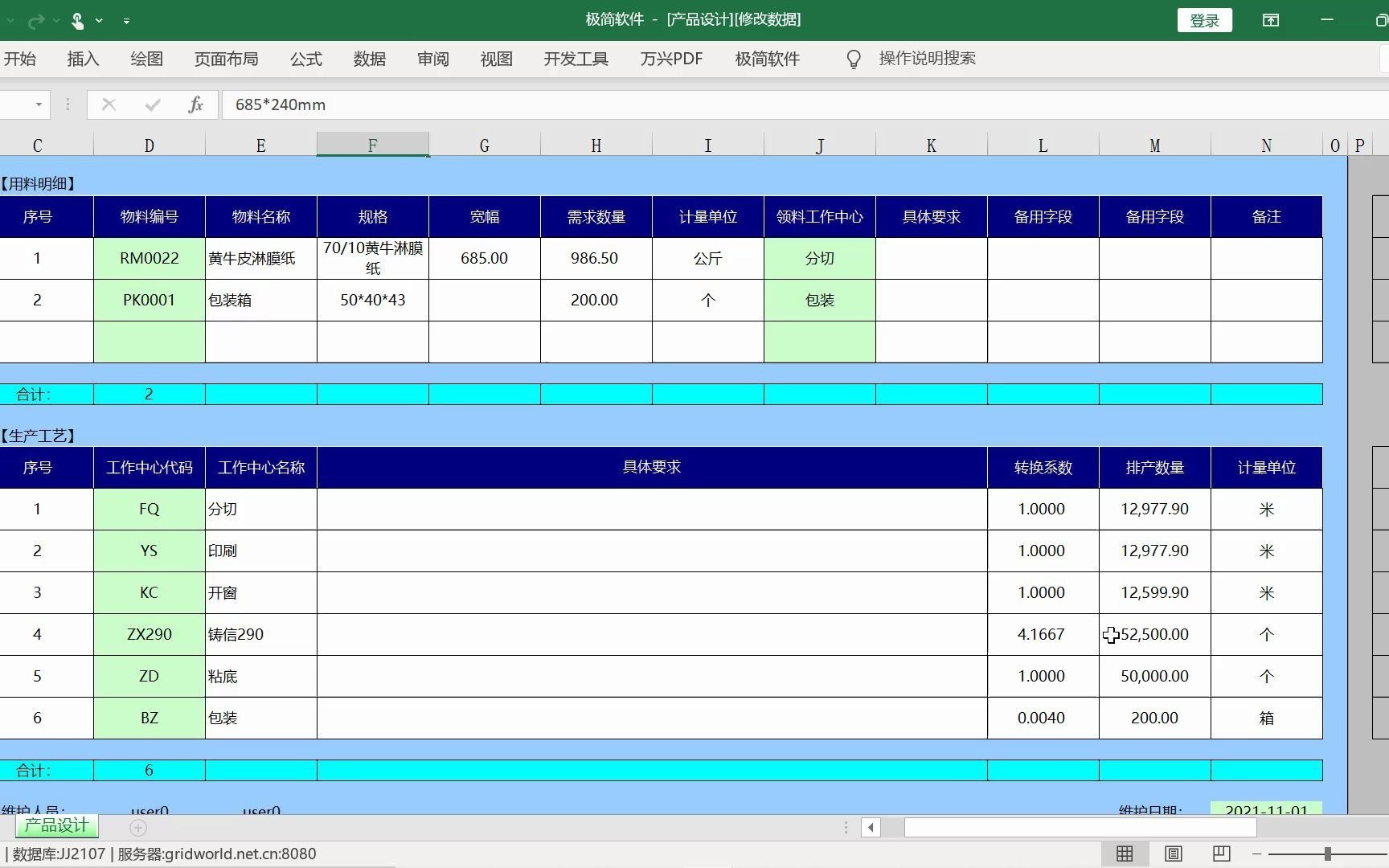Viewport: 1389px width, 868px height.
Task: Switch to the 插入 ribbon tab
Action: 82,58
